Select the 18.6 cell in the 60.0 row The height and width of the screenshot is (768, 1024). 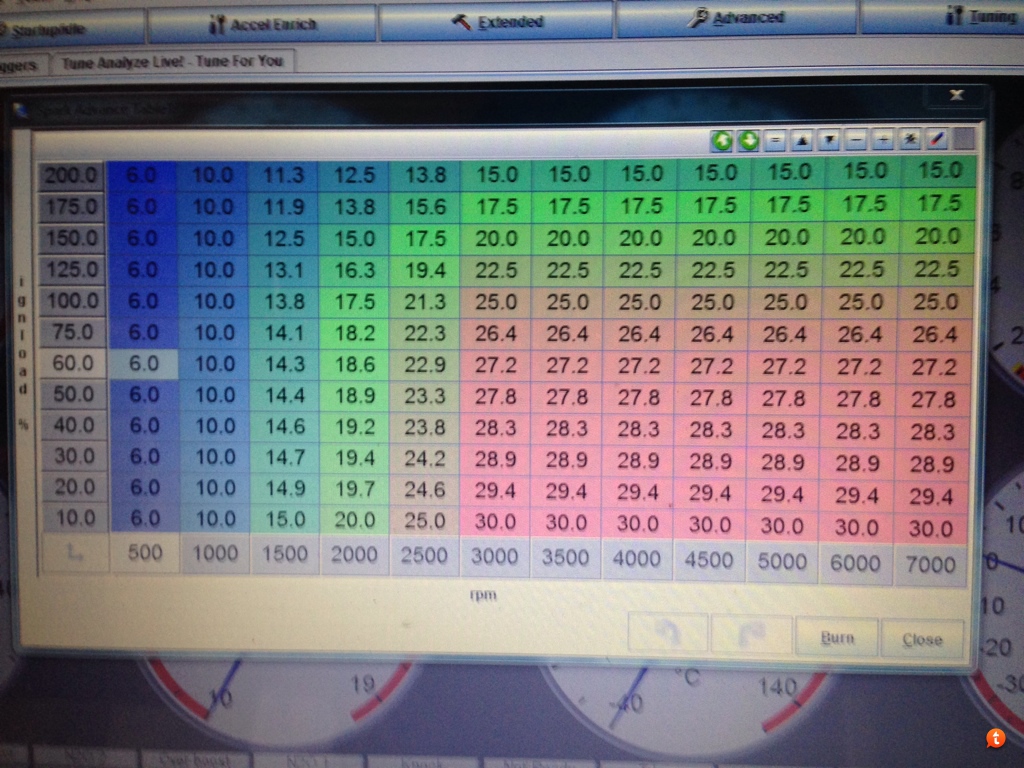pos(355,364)
